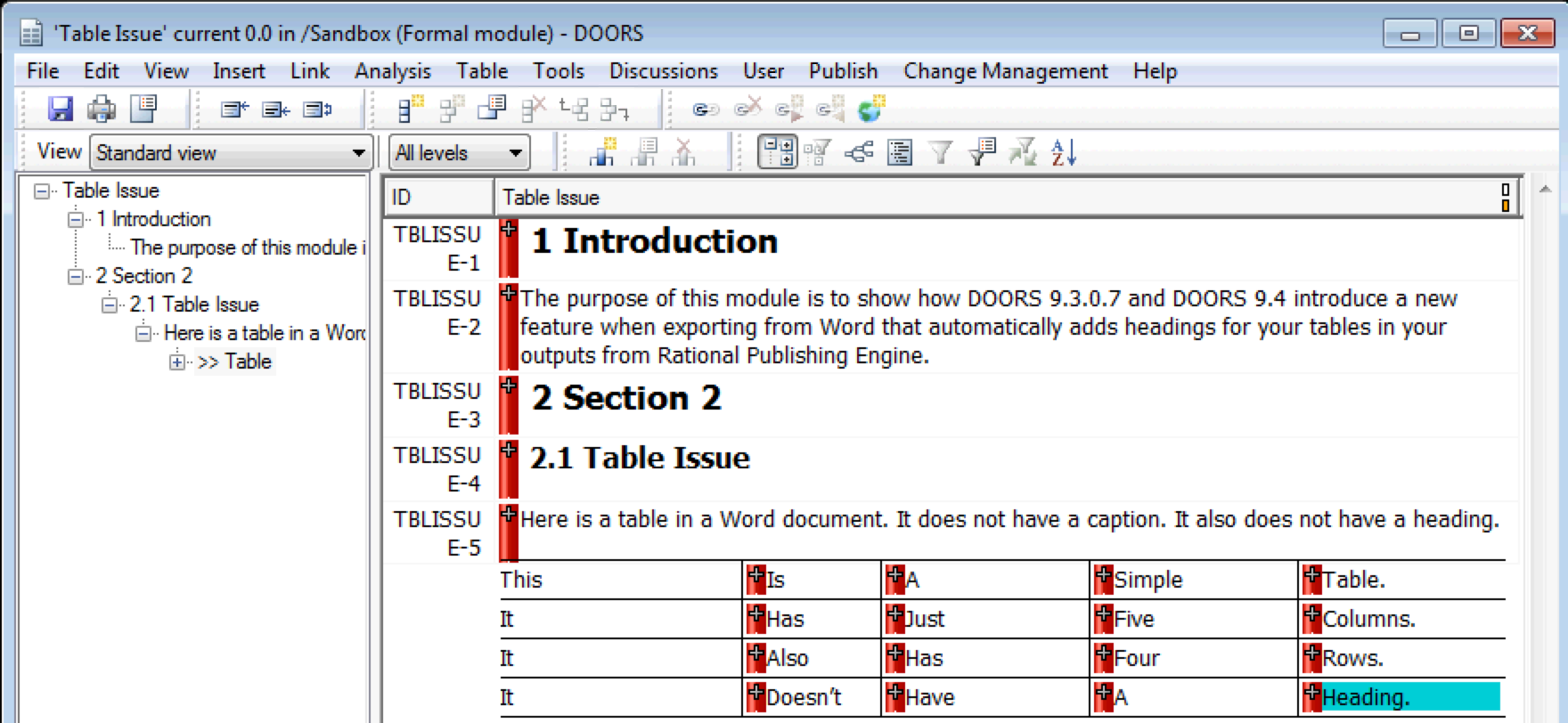Select '2 Section 2' in explorer tree
Screen dimensions: 1568x723
tap(144, 276)
